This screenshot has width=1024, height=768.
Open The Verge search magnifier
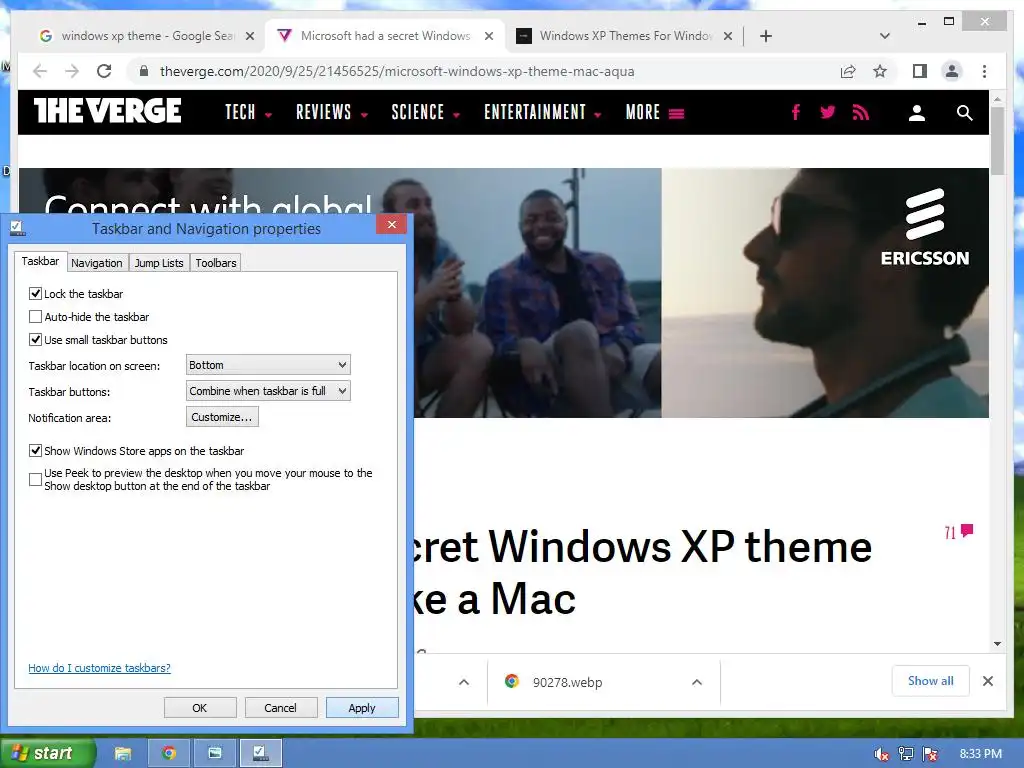[965, 113]
